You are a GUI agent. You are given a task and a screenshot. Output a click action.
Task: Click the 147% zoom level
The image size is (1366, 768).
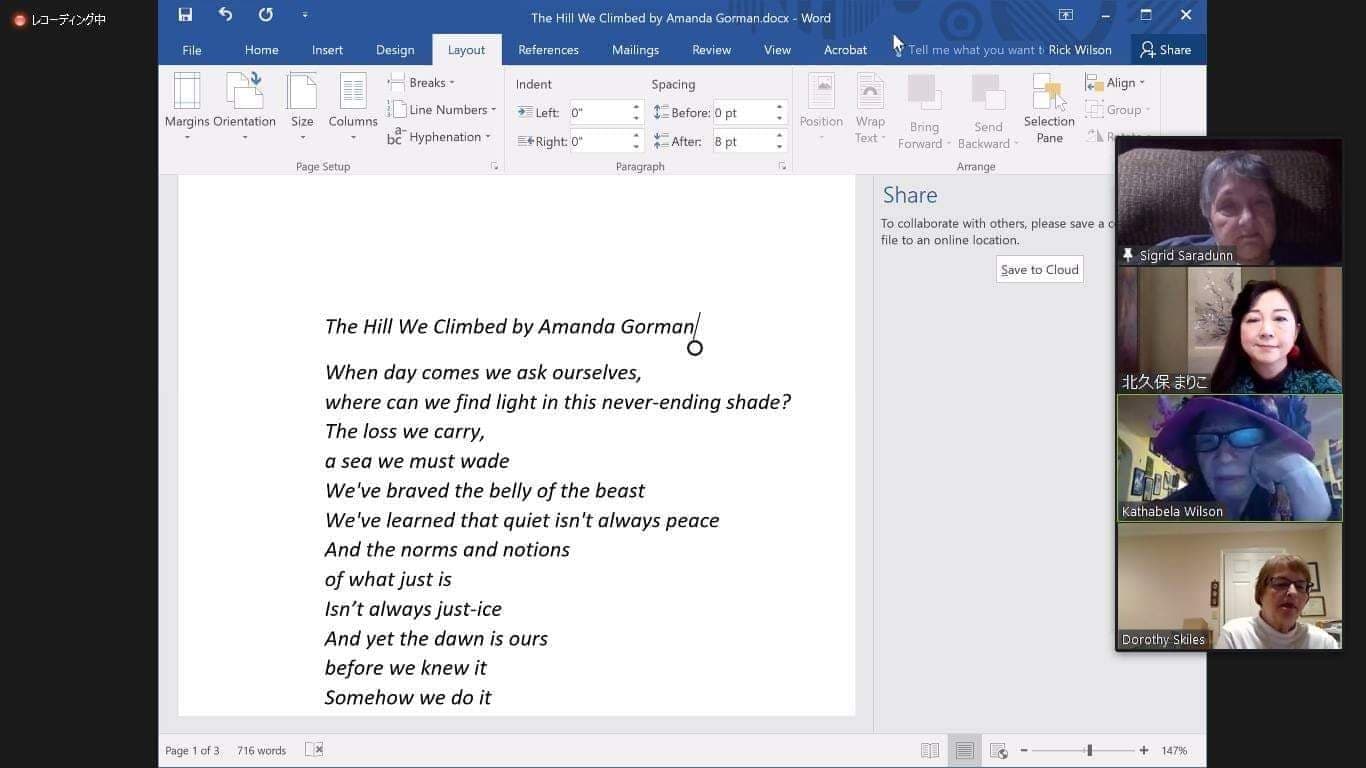click(1174, 750)
